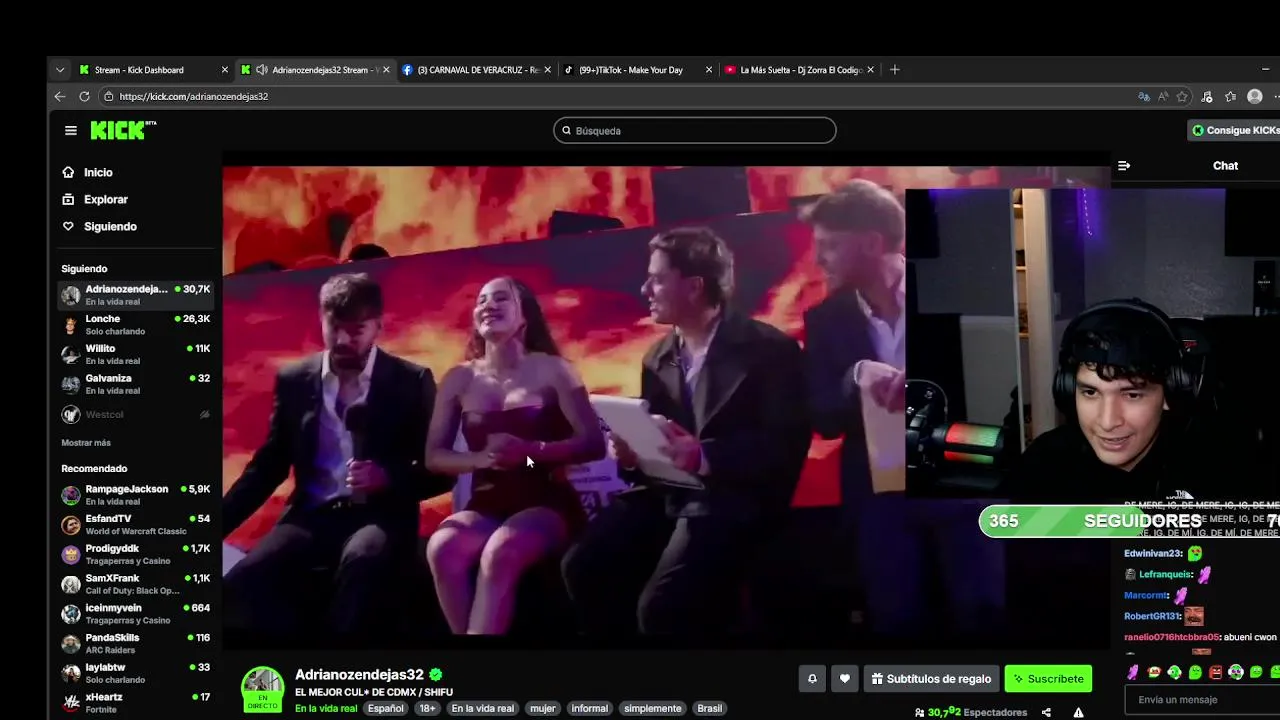Open Adrianozendejas32 channel in Siguiendo list
The height and width of the screenshot is (720, 1280).
point(135,295)
